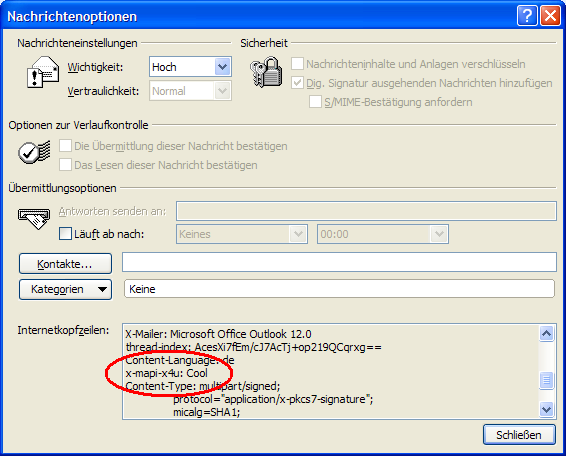Click the Schließen button

(x=519, y=435)
